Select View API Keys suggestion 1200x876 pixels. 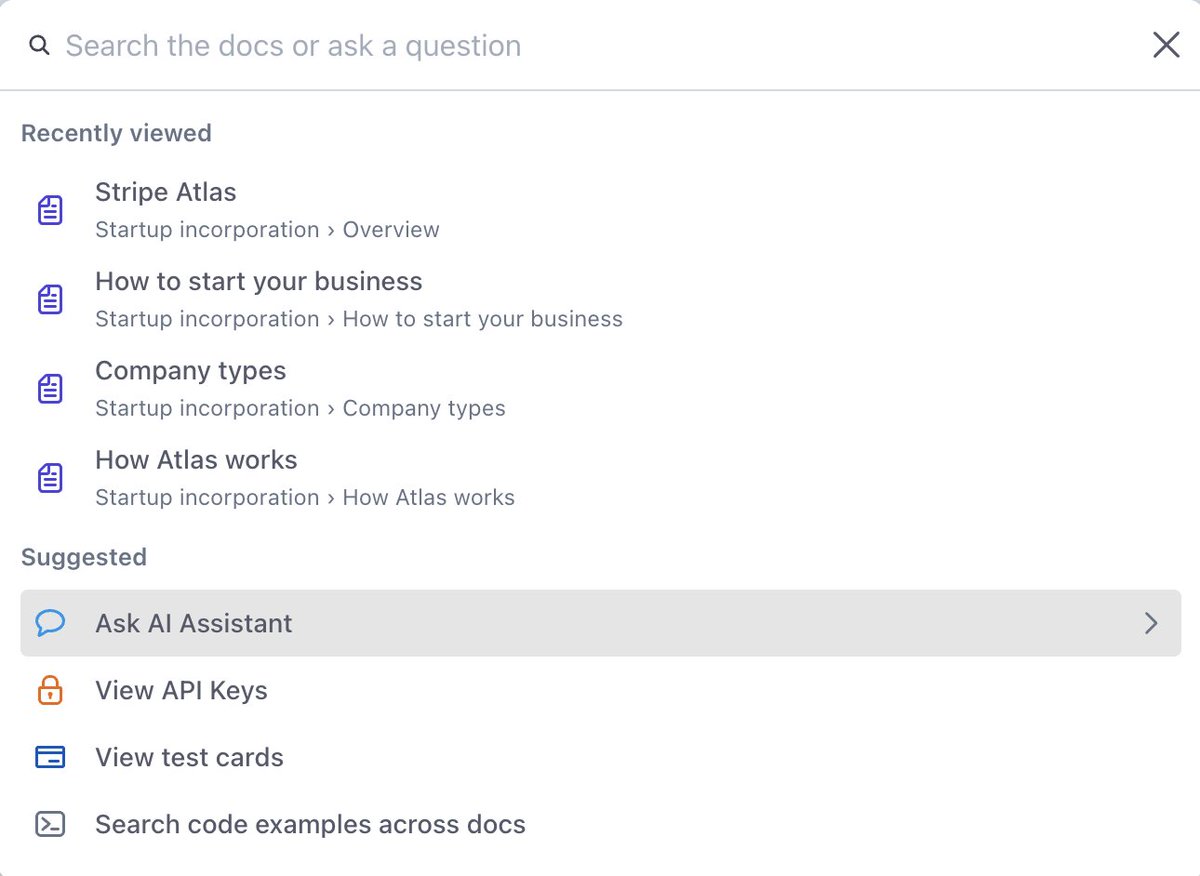click(x=600, y=690)
